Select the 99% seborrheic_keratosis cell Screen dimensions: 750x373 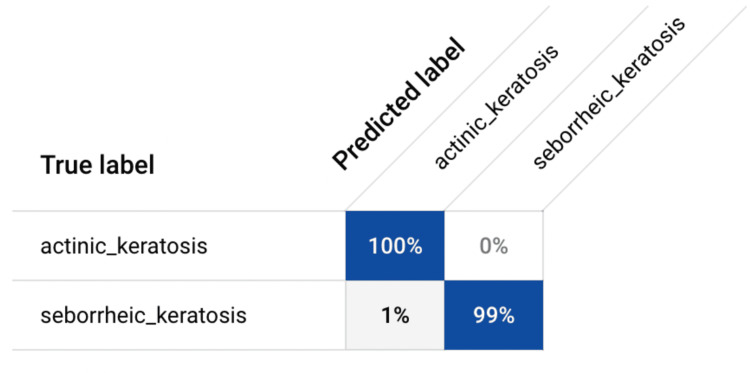(494, 316)
